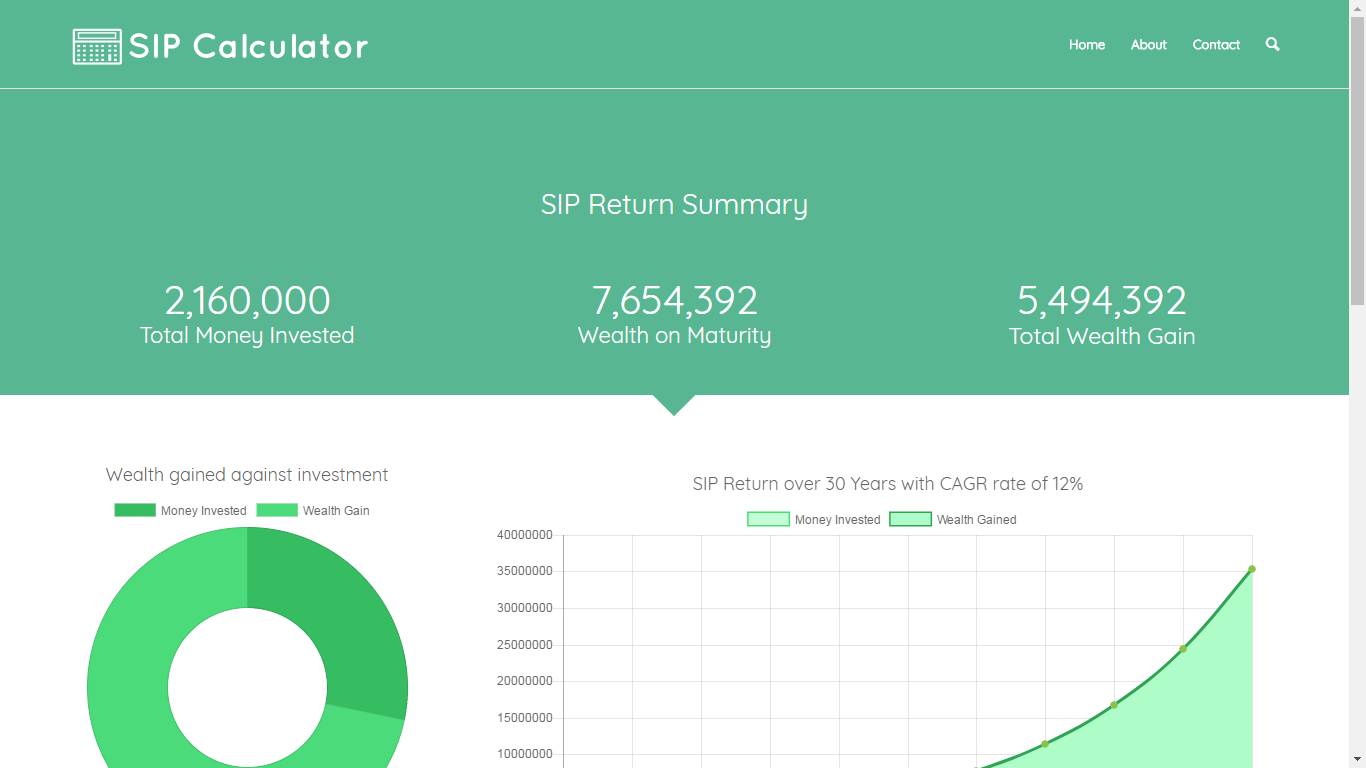Click the data point near 15000000 level
This screenshot has width=1366, height=768.
(1114, 705)
